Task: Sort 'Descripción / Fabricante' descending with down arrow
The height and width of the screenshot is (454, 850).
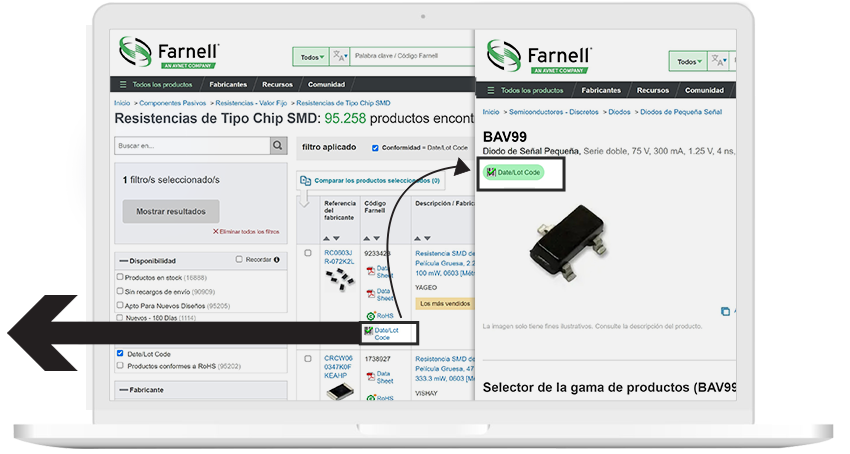Action: point(428,239)
